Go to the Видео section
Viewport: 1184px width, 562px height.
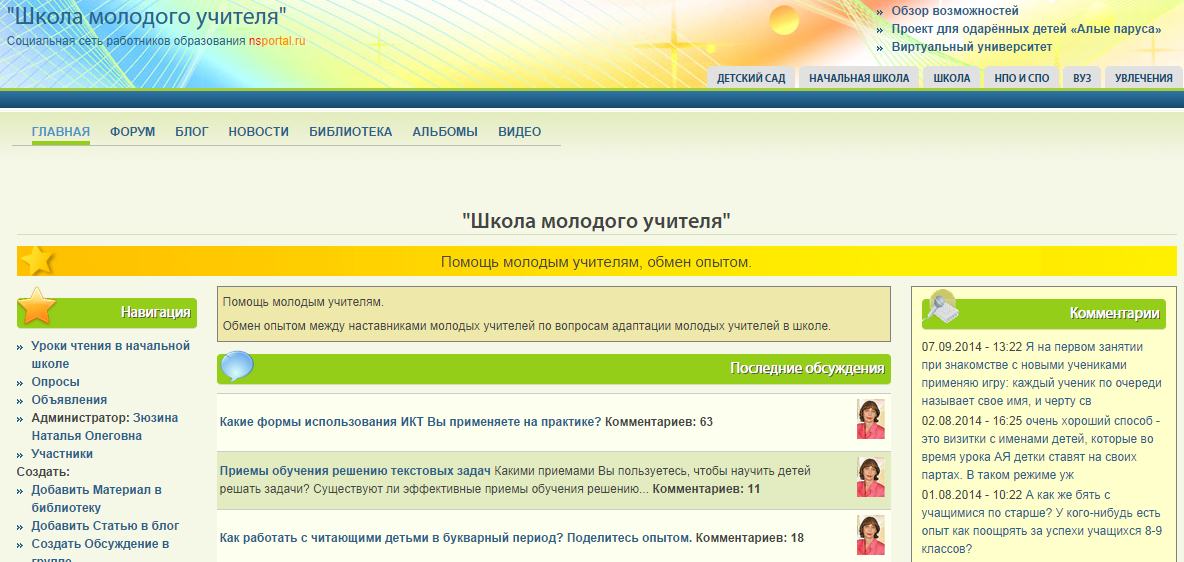click(519, 132)
